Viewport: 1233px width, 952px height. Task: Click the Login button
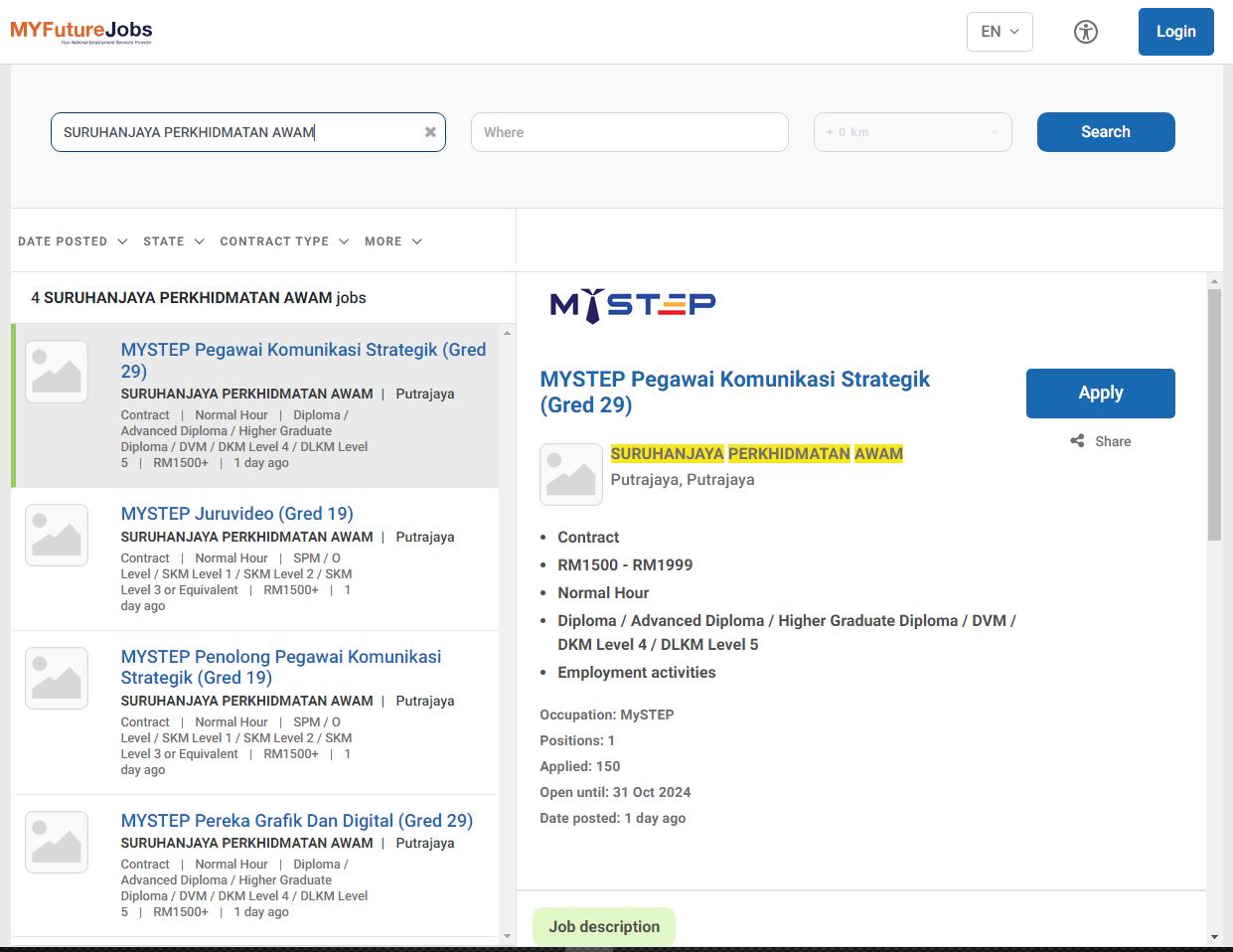click(x=1176, y=32)
